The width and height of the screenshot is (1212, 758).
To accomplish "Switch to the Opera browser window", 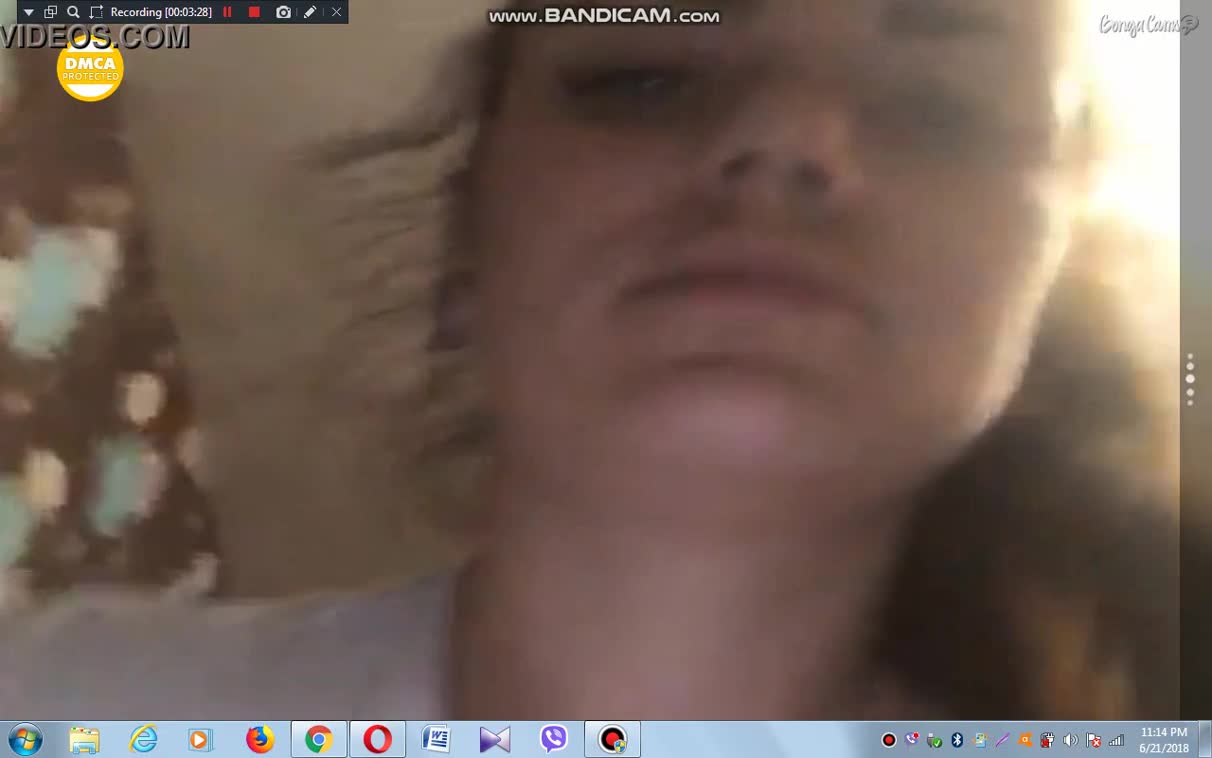I will (377, 740).
